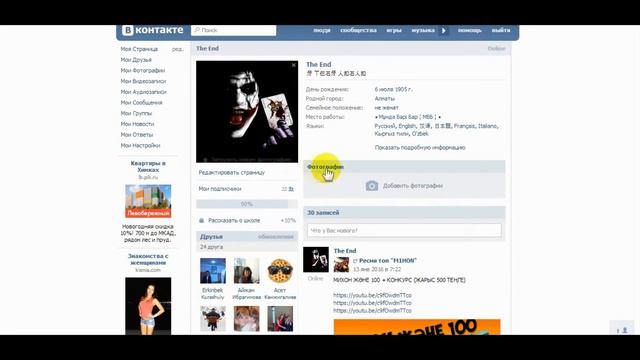This screenshot has width=640, height=360.
Task: Open friend Erkinbek's avatar
Action: coord(213,271)
